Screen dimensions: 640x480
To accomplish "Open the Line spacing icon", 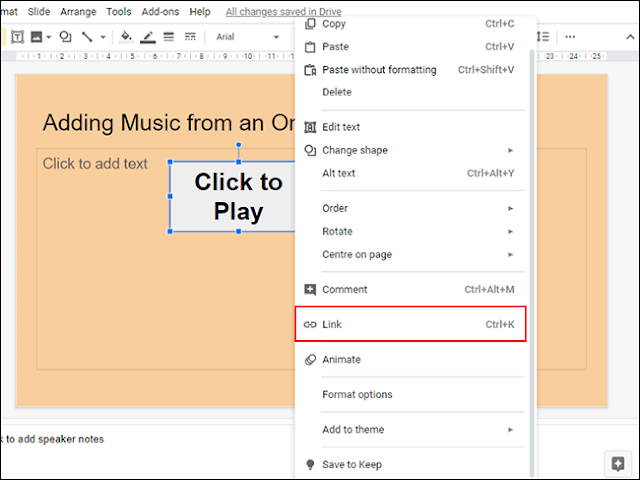I will tap(543, 37).
